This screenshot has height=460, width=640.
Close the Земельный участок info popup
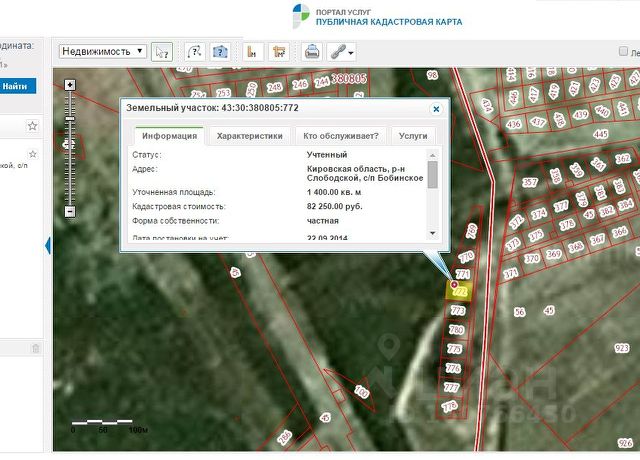pos(436,108)
